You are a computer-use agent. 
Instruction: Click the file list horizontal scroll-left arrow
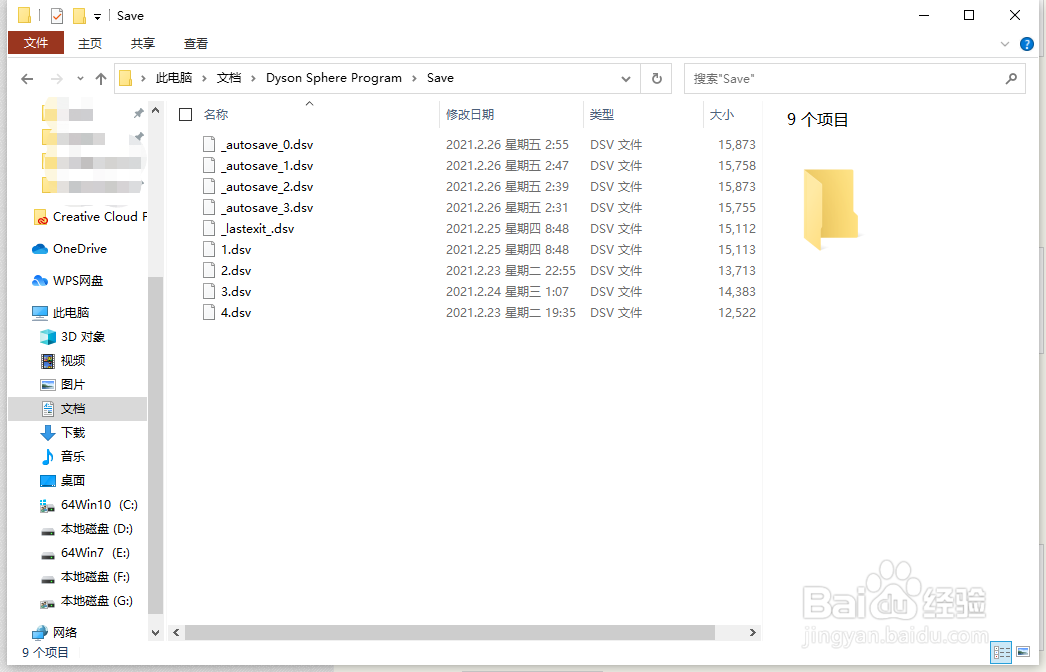[176, 633]
